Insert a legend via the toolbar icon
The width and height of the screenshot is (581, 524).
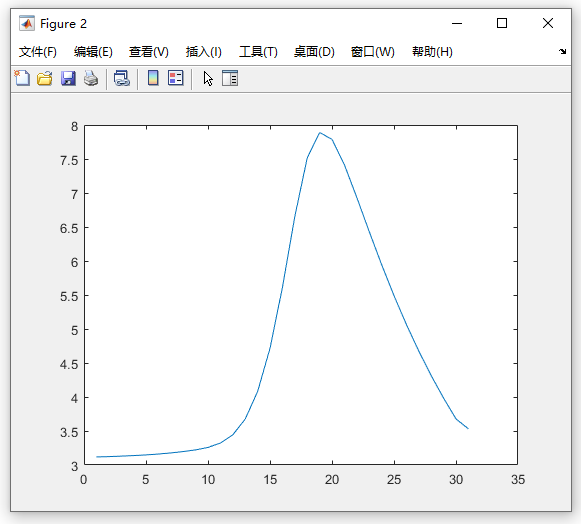coord(176,78)
